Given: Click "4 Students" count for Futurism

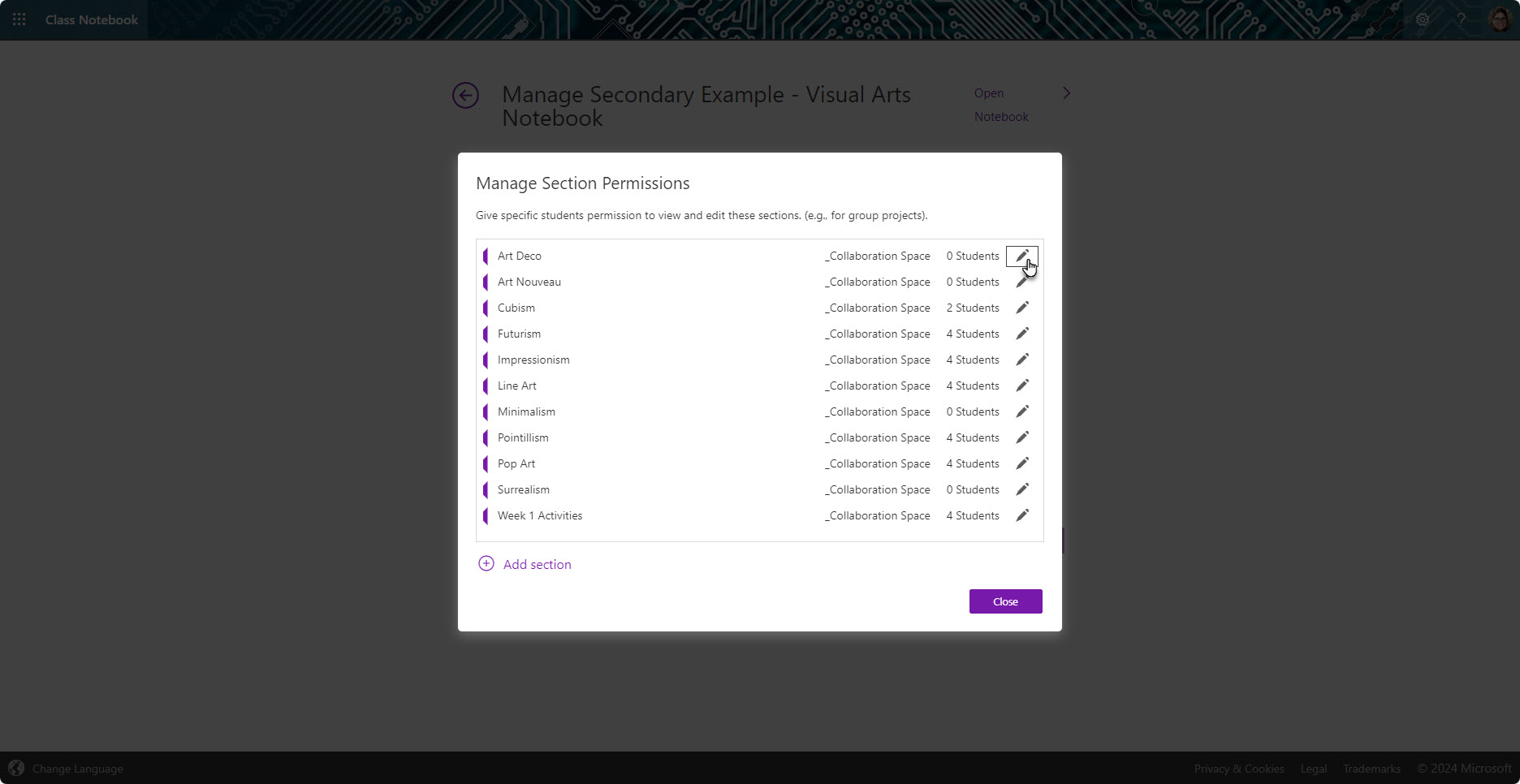Looking at the screenshot, I should click(973, 334).
